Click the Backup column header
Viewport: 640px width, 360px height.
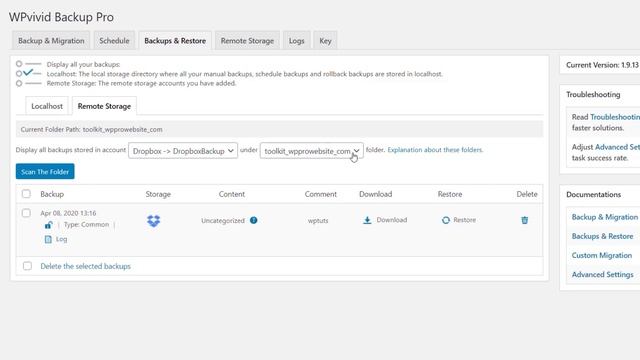click(x=52, y=194)
